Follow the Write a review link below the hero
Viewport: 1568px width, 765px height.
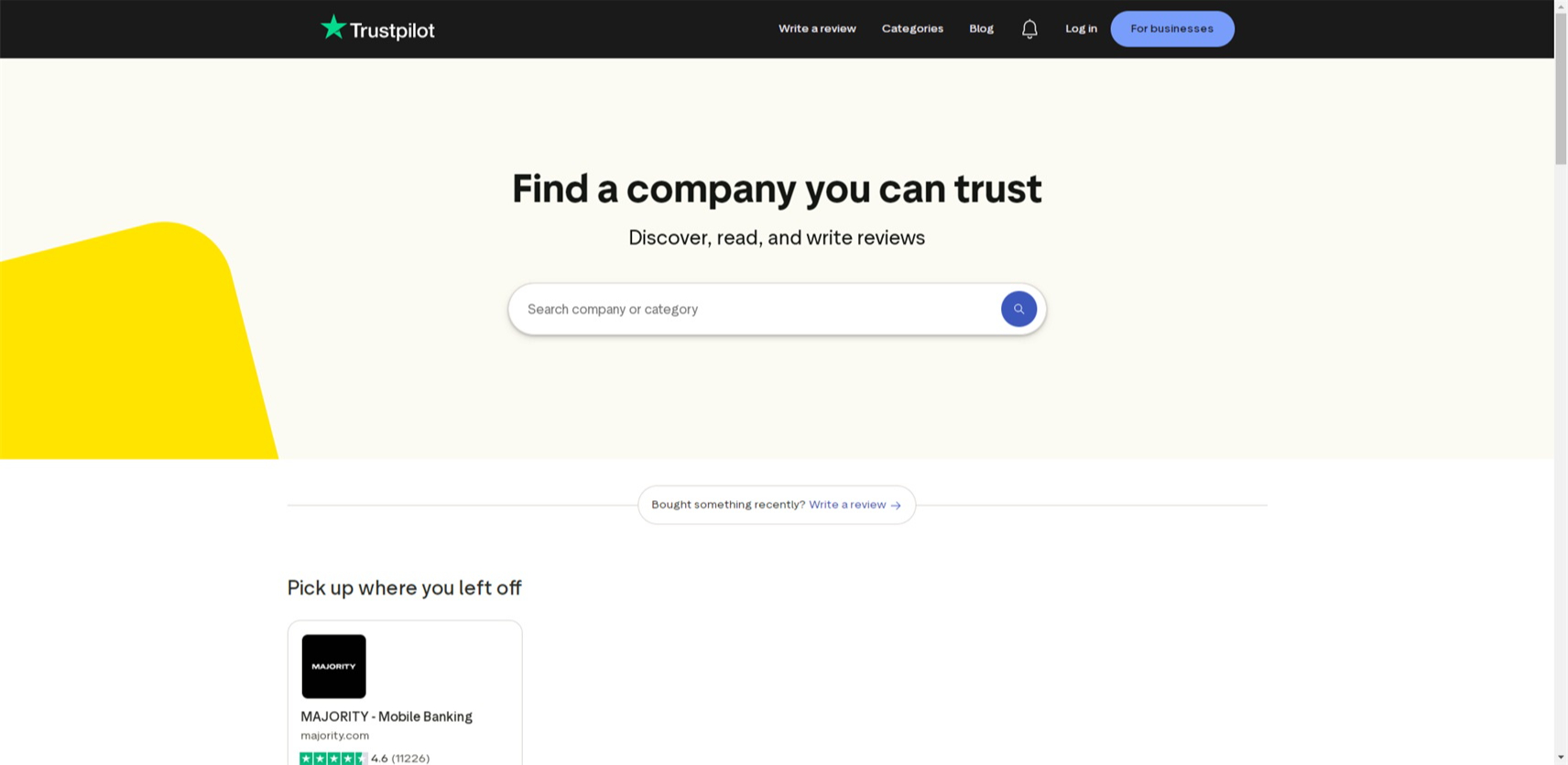[x=847, y=505]
